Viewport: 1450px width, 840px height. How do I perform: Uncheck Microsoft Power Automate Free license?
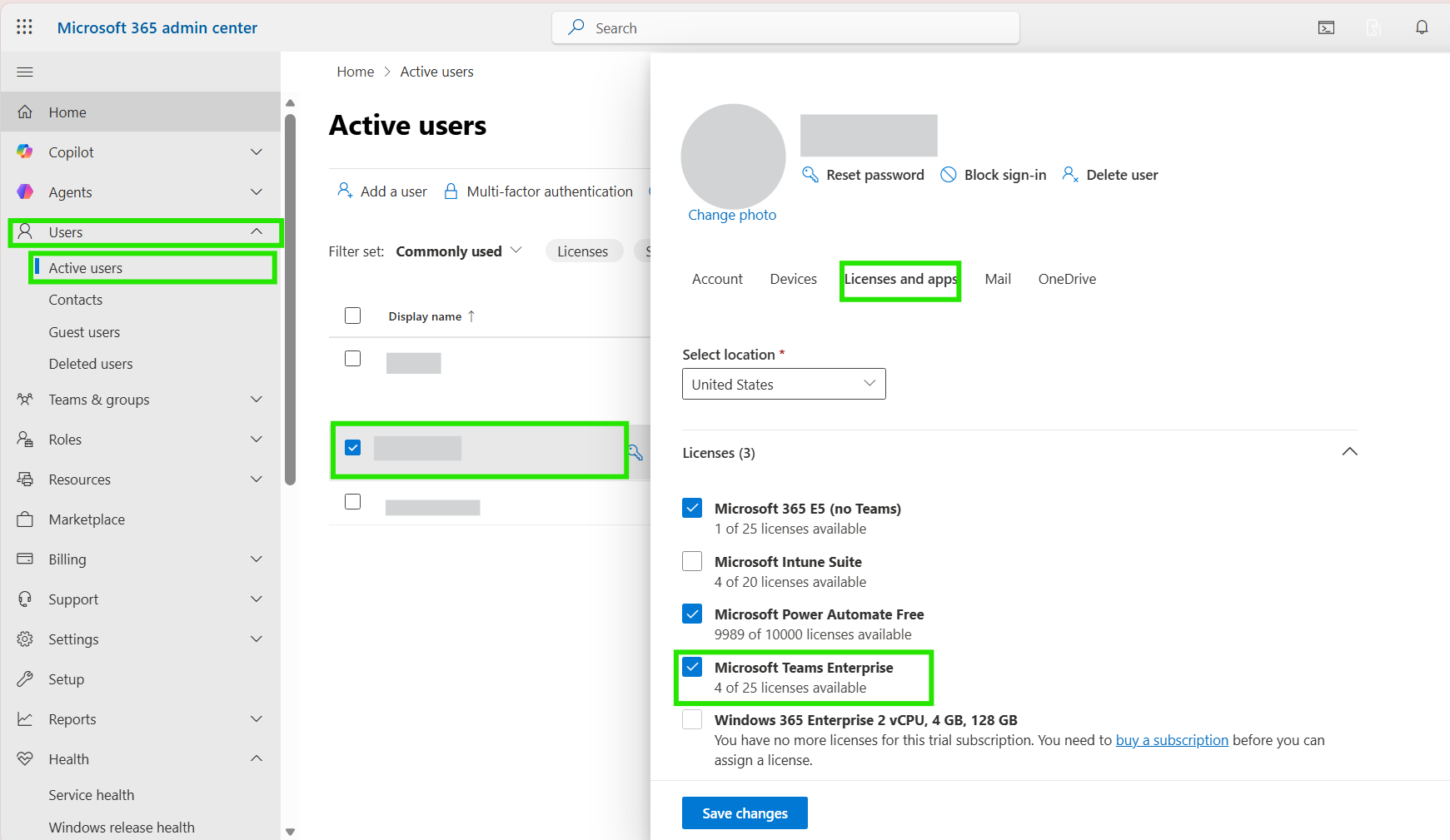(692, 614)
